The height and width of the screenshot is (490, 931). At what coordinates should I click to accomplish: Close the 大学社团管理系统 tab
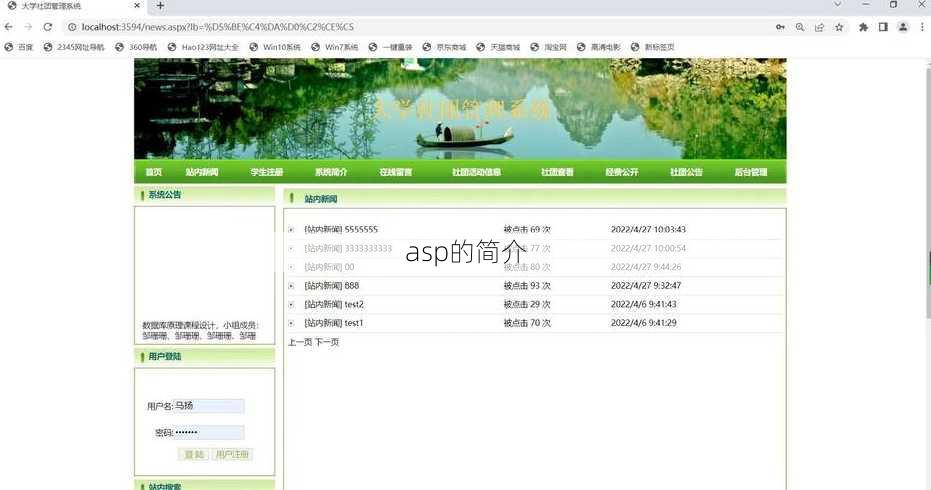[x=137, y=6]
